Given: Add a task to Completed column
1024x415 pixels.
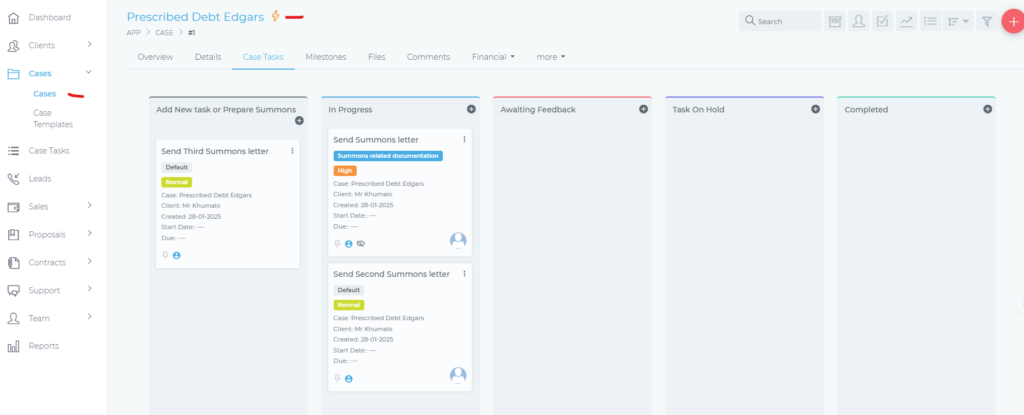Looking at the screenshot, I should [987, 109].
